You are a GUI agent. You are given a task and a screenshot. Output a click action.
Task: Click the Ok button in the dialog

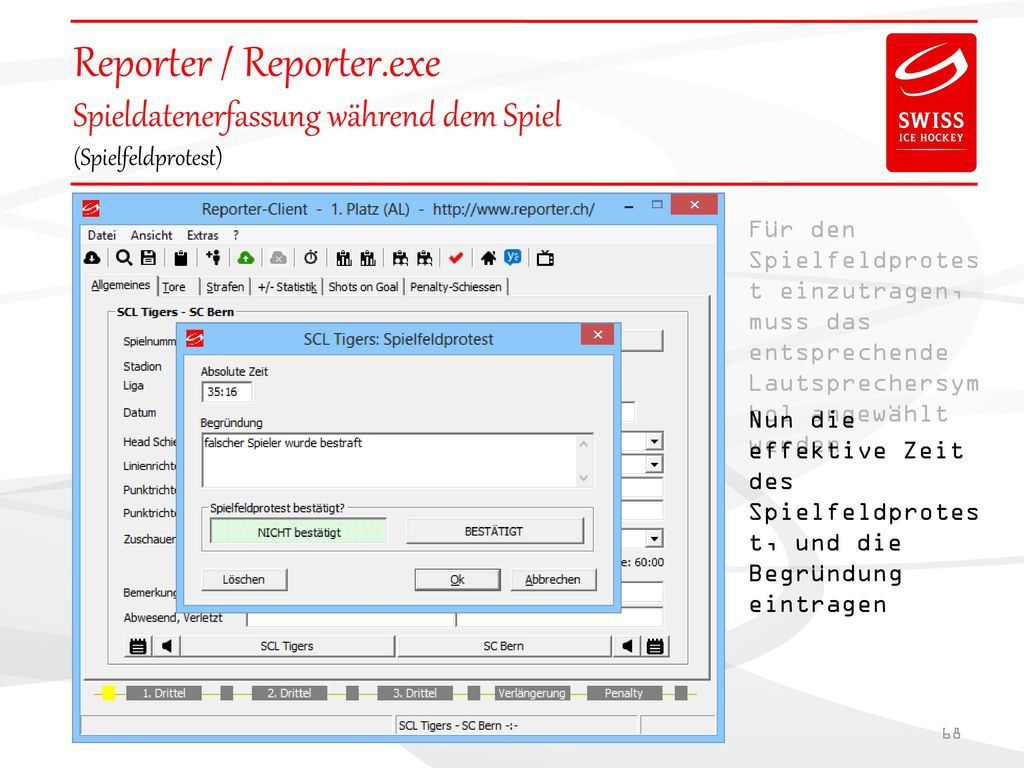pyautogui.click(x=457, y=579)
